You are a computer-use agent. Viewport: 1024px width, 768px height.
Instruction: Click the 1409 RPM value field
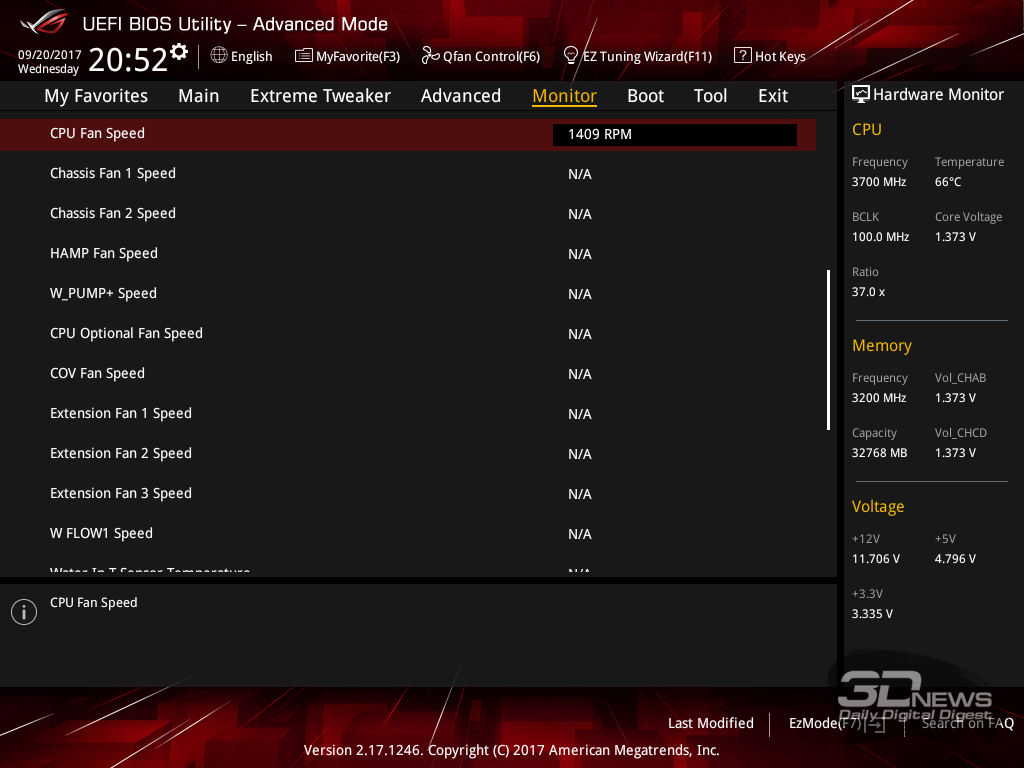tap(675, 135)
